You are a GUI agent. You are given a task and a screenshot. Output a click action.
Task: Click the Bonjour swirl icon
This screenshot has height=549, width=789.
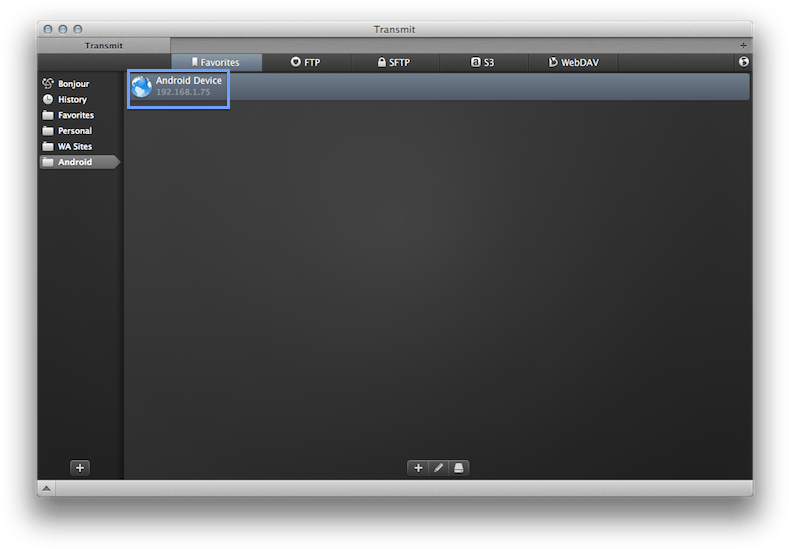coord(48,83)
